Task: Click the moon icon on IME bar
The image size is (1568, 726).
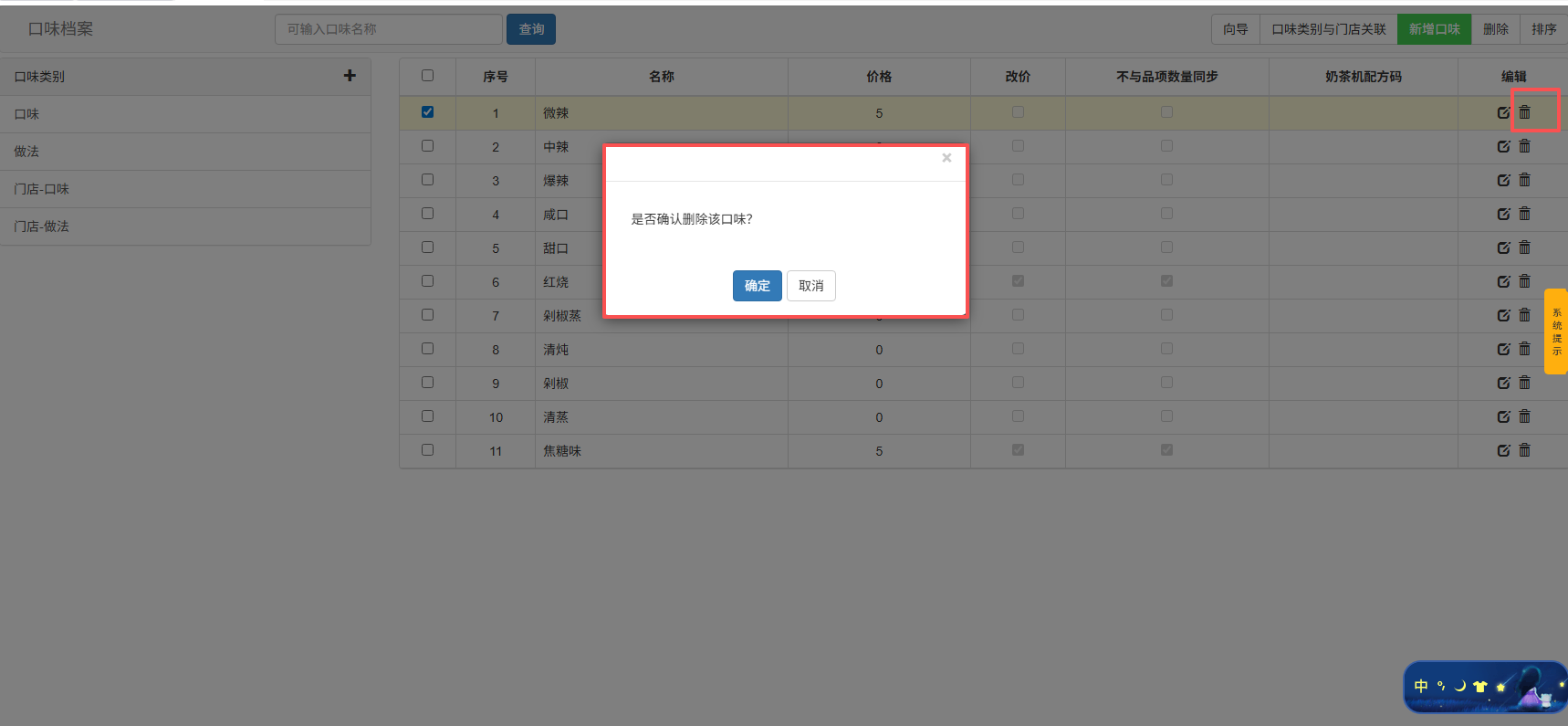Action: pyautogui.click(x=1460, y=686)
